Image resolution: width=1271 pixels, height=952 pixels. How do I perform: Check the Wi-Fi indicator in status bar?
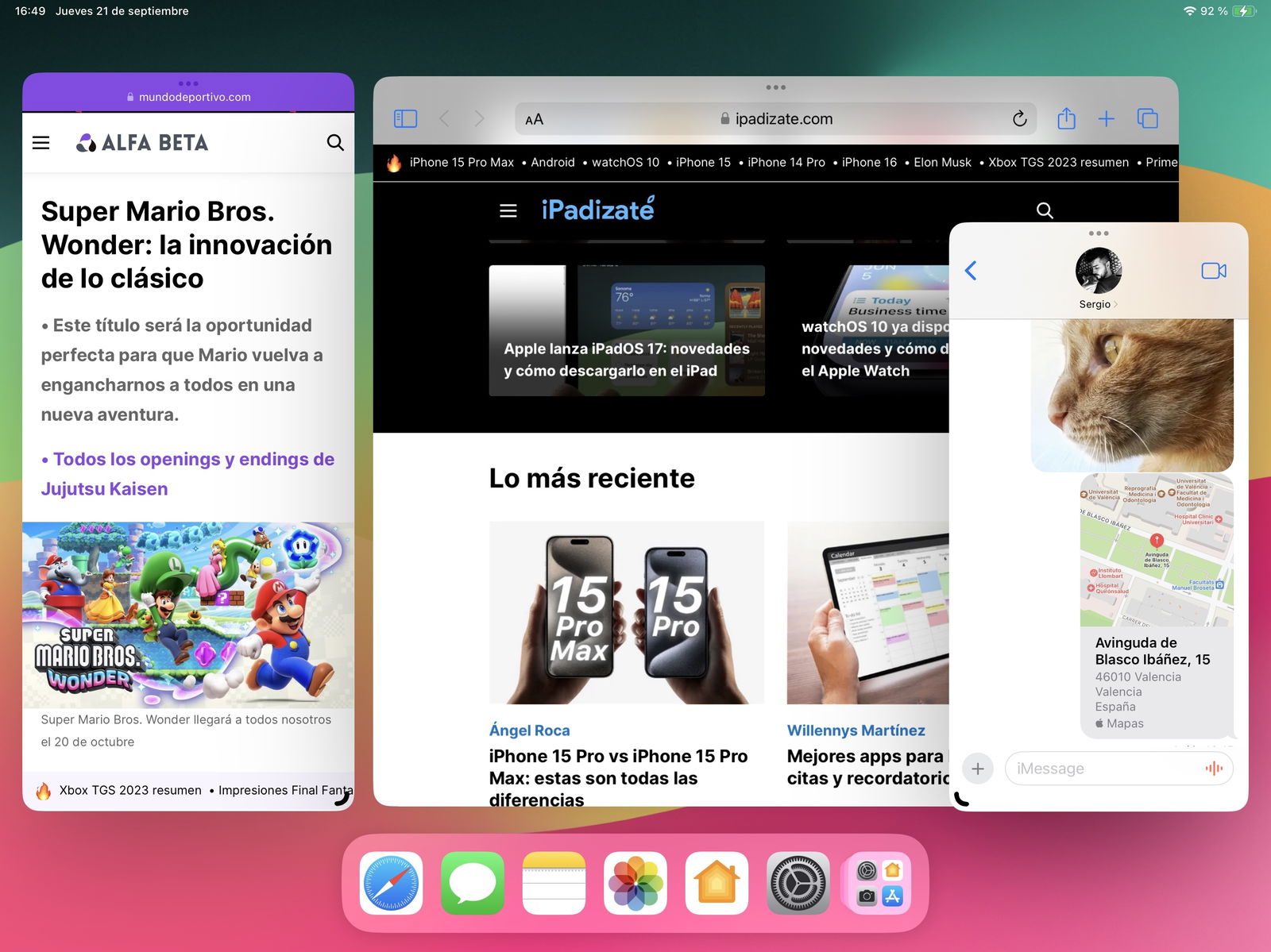(1189, 11)
